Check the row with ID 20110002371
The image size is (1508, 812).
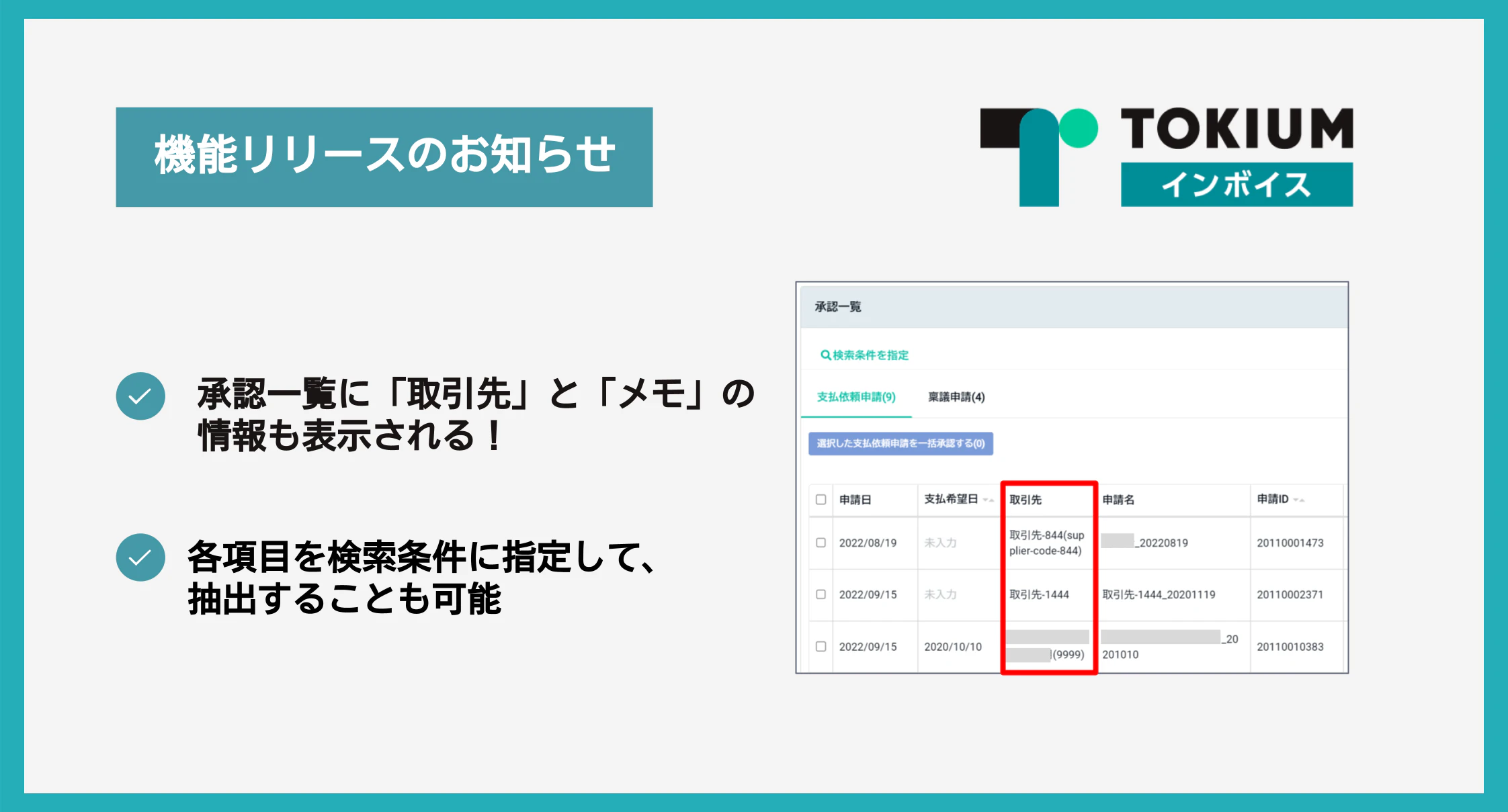click(x=821, y=594)
